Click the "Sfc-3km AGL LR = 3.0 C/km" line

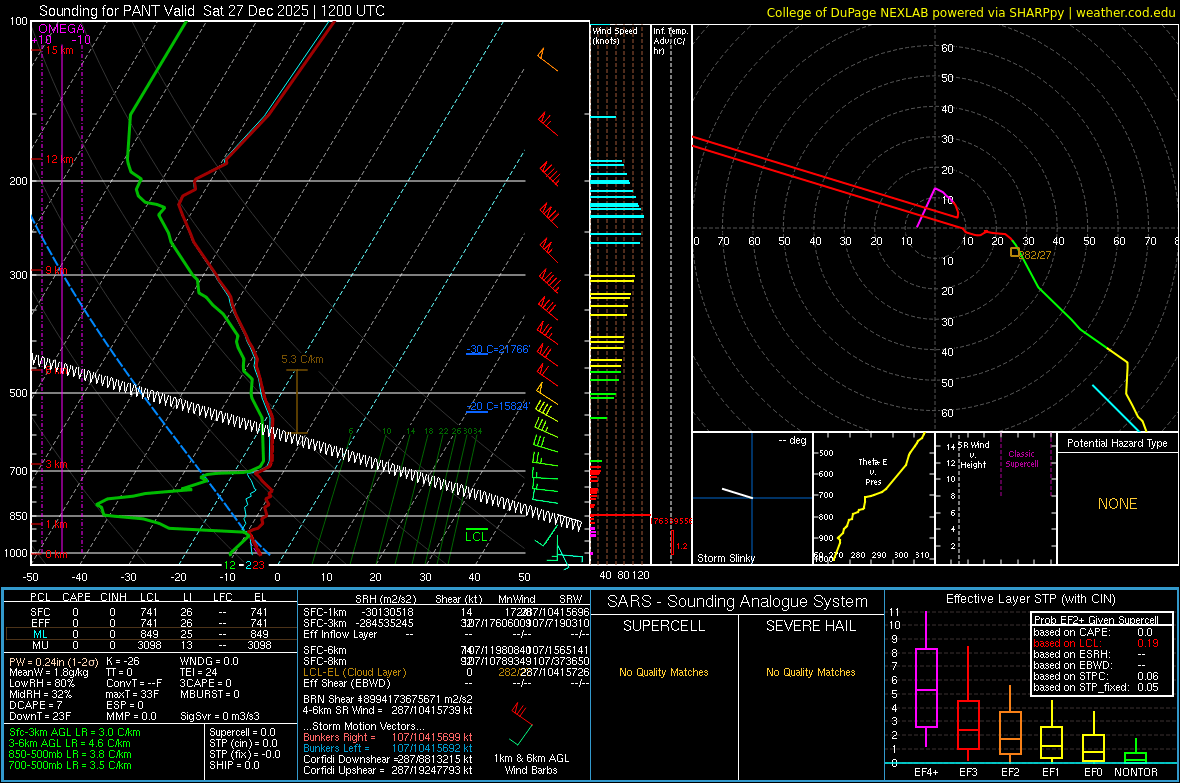(75, 732)
